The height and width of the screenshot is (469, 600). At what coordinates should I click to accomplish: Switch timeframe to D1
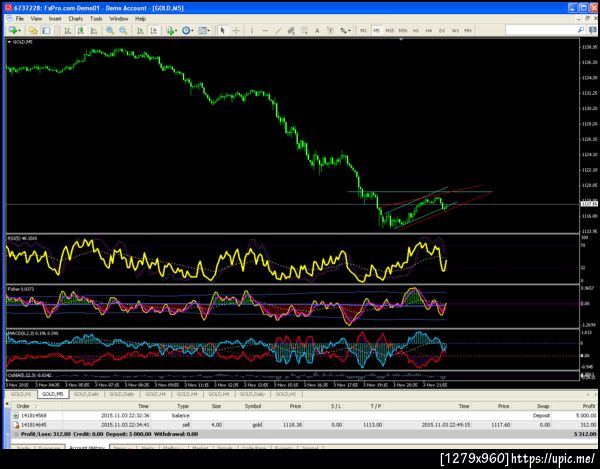tap(442, 31)
